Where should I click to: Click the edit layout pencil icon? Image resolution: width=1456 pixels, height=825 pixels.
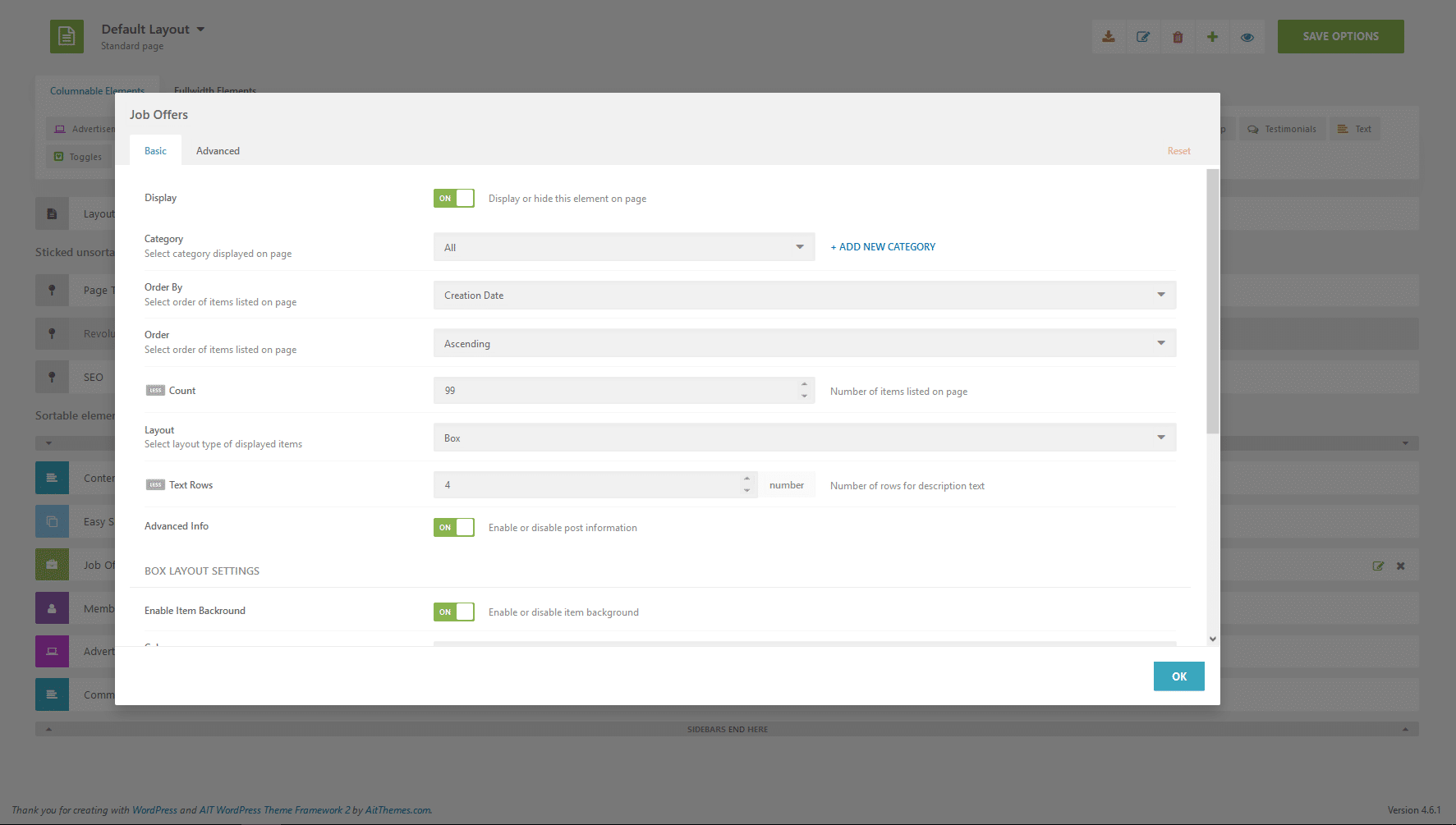tap(1143, 37)
